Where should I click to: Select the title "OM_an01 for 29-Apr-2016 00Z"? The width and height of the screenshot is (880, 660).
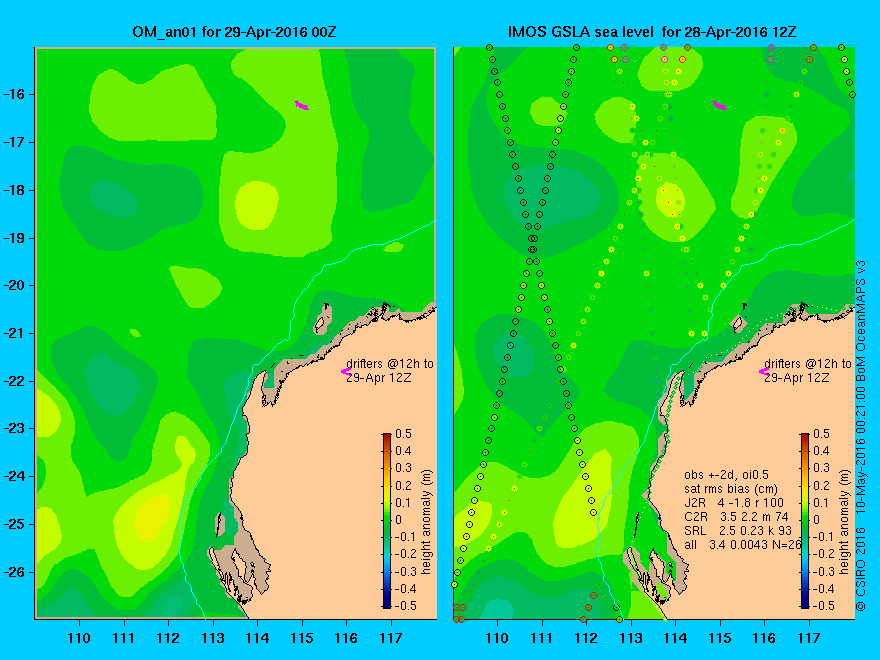point(235,31)
